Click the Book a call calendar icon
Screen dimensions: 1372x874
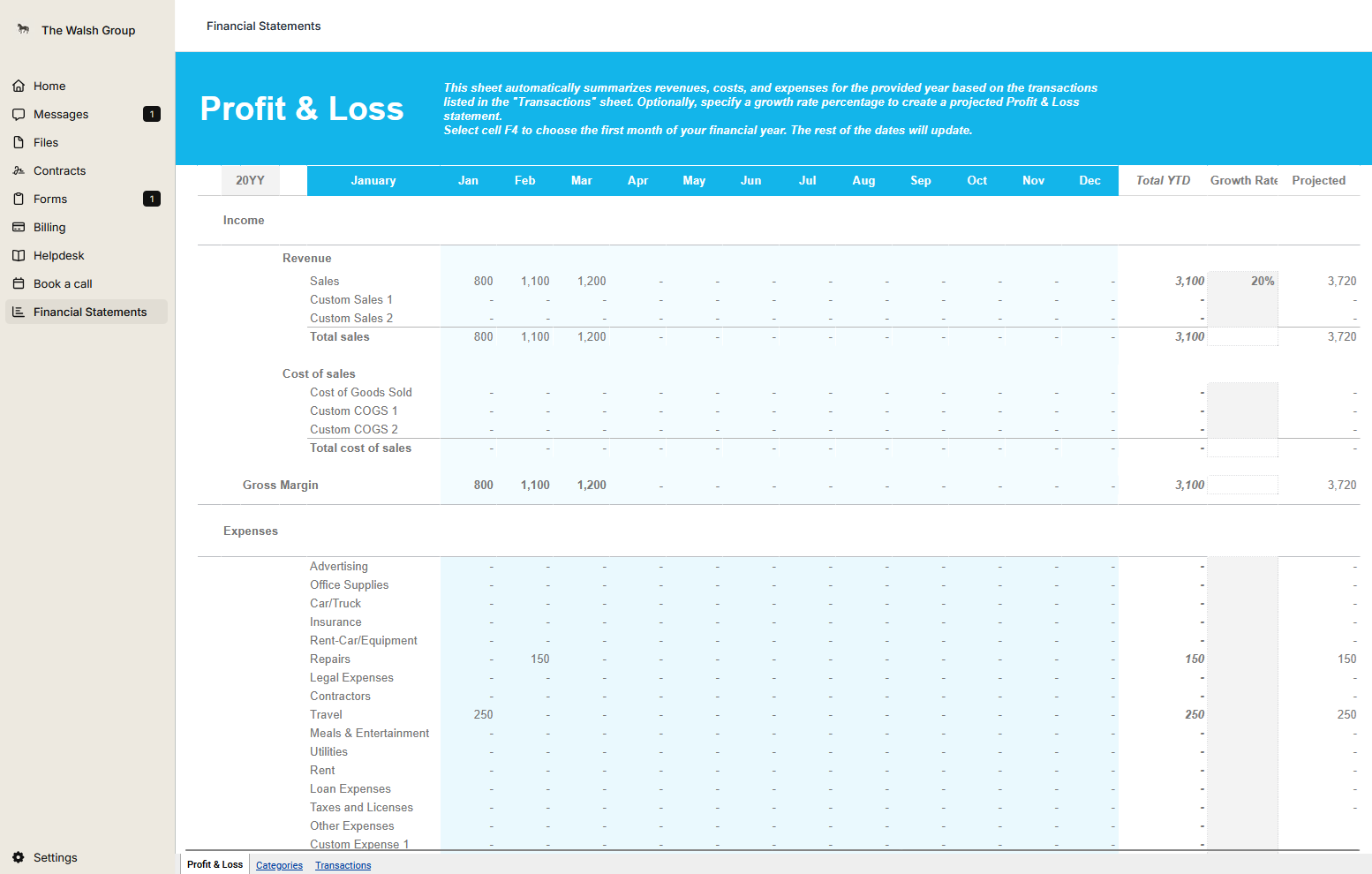(19, 283)
